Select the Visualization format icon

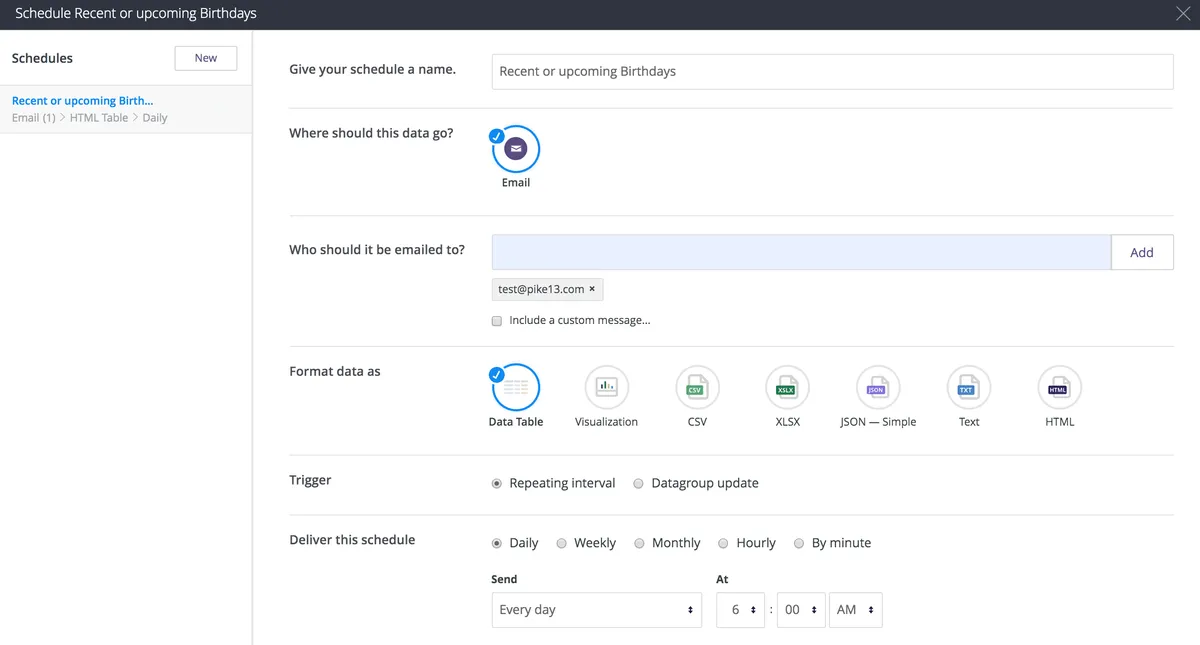point(606,388)
